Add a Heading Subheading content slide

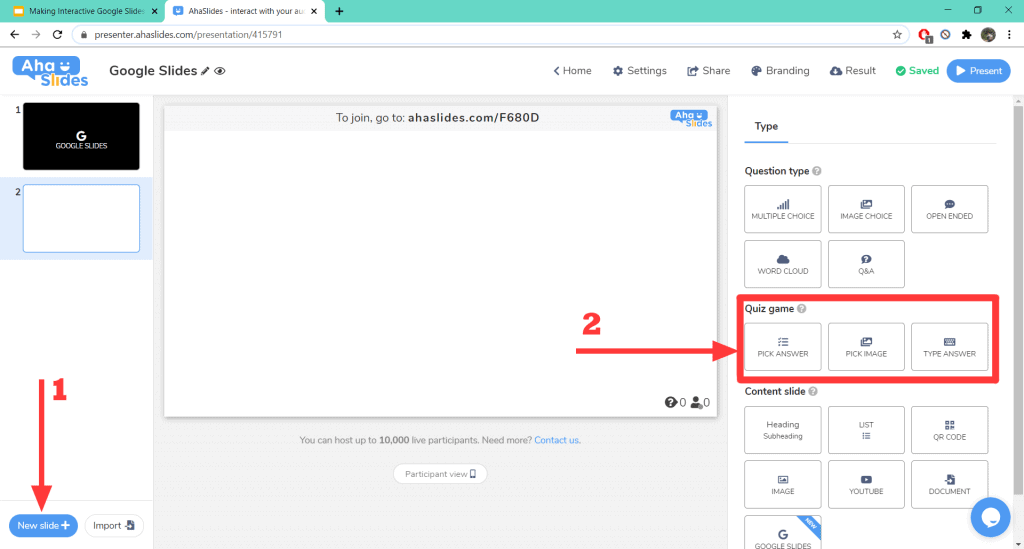[782, 430]
